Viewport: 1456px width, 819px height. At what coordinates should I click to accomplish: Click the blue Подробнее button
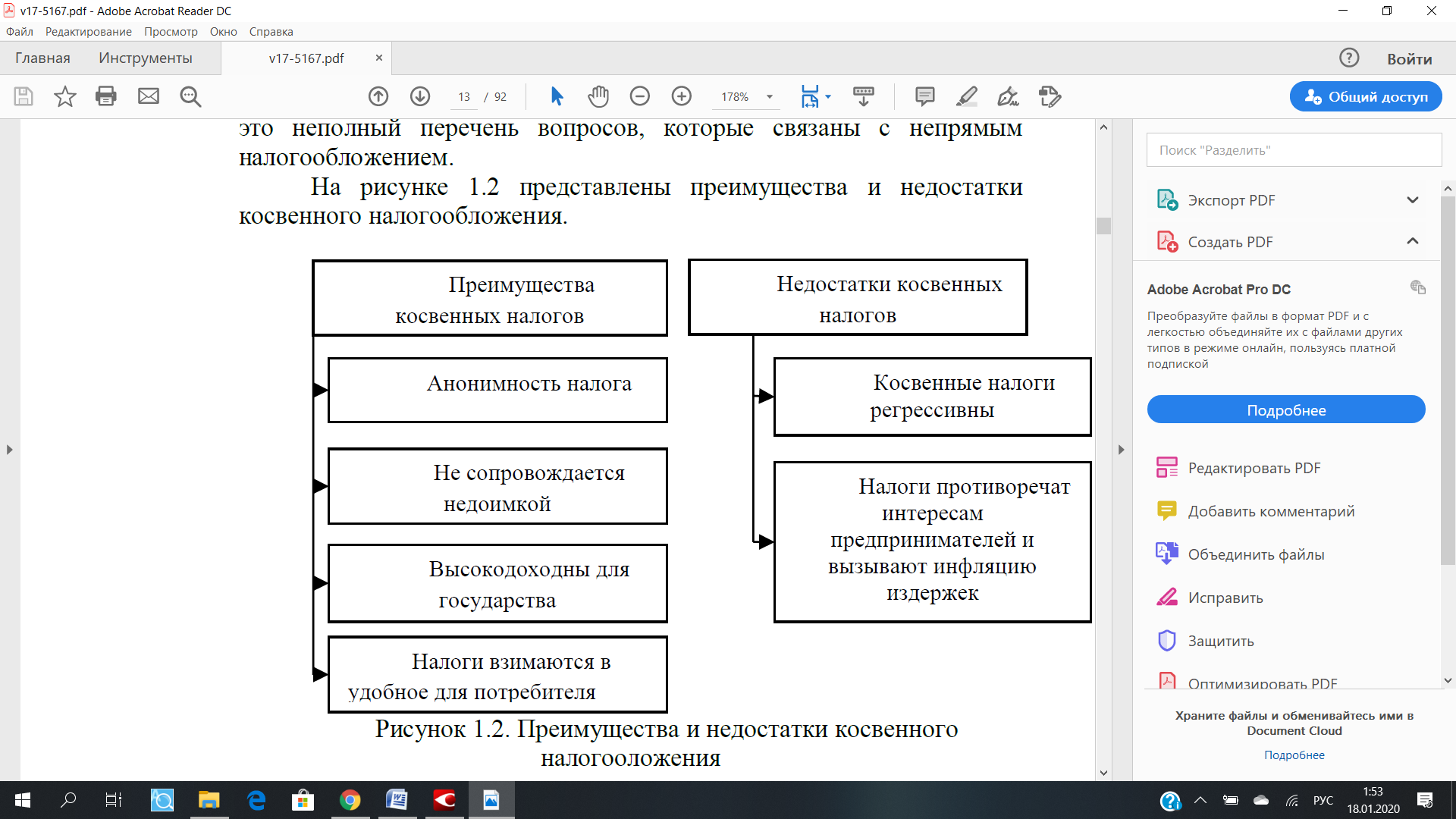1285,410
